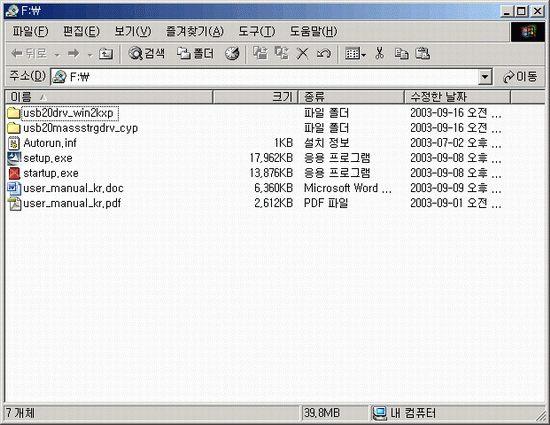Select the user_manual_kr.doc Word icon
The height and width of the screenshot is (425, 550).
14,188
